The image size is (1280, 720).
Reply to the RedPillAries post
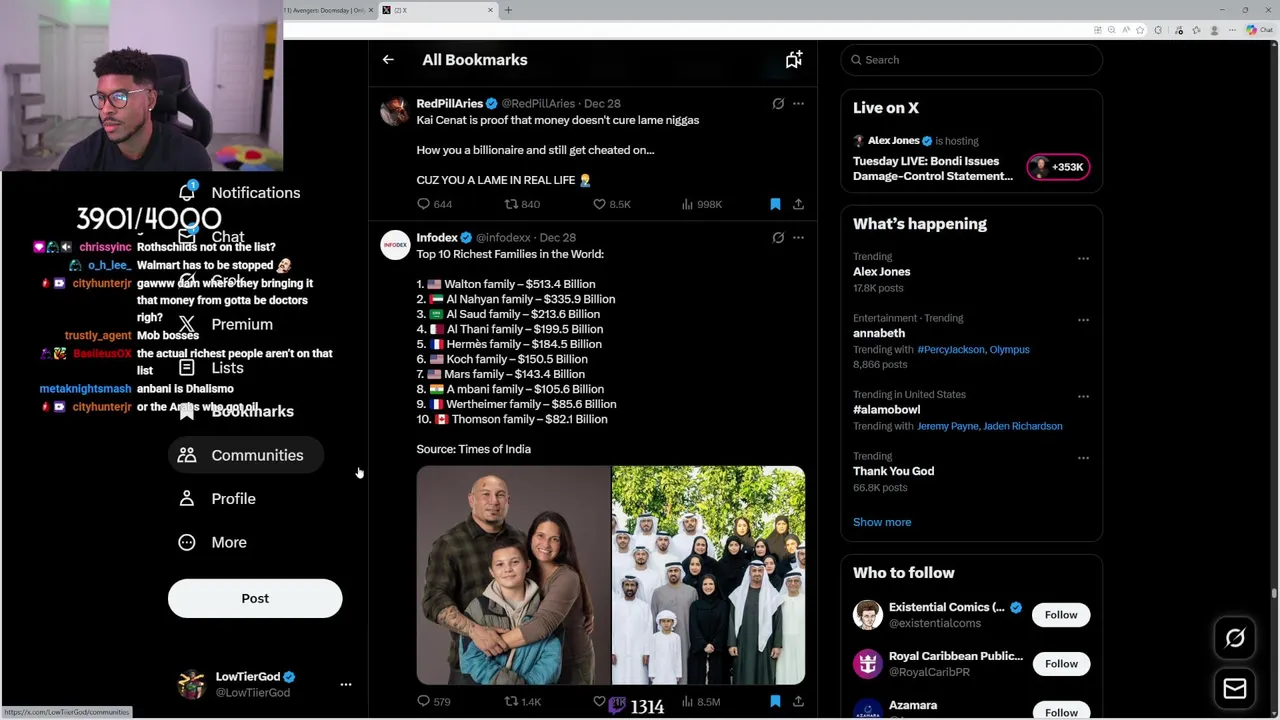tap(434, 204)
